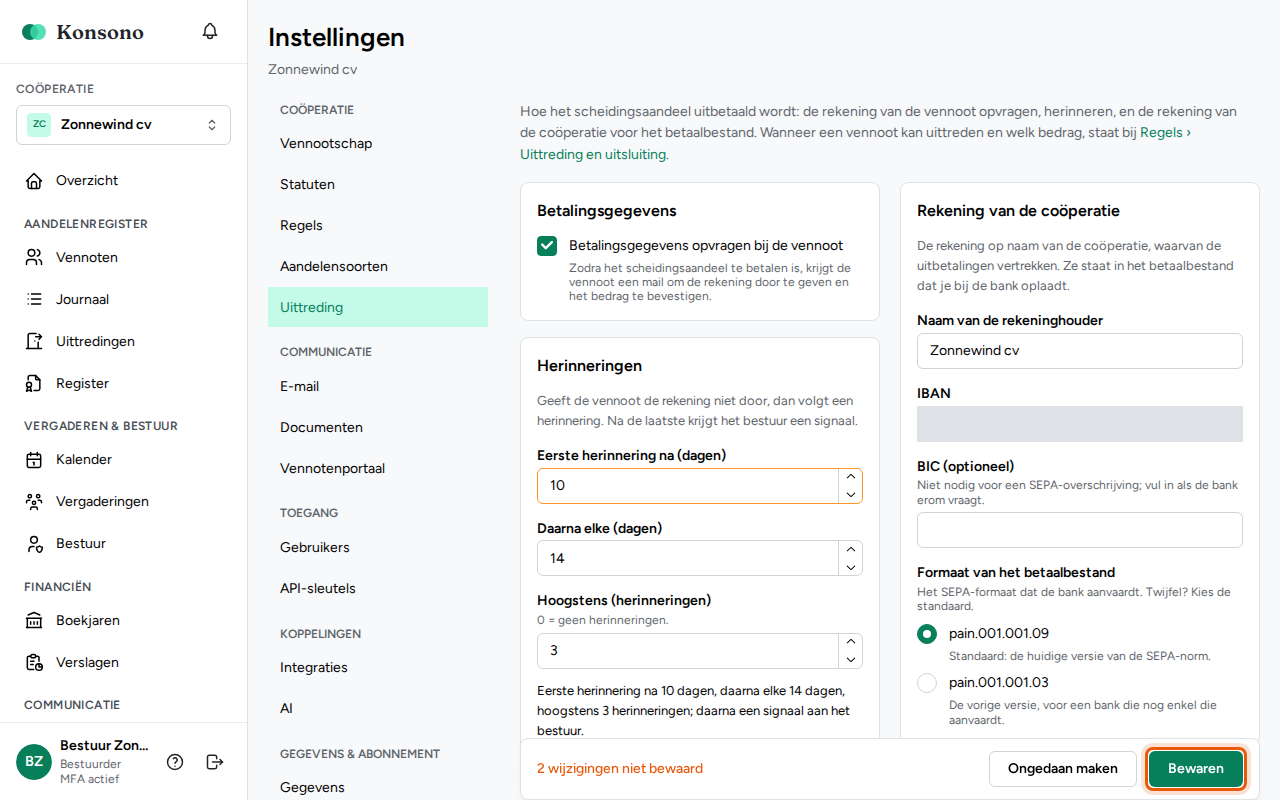Click the Uittredingen exit icon
The width and height of the screenshot is (1280, 800).
(x=35, y=342)
